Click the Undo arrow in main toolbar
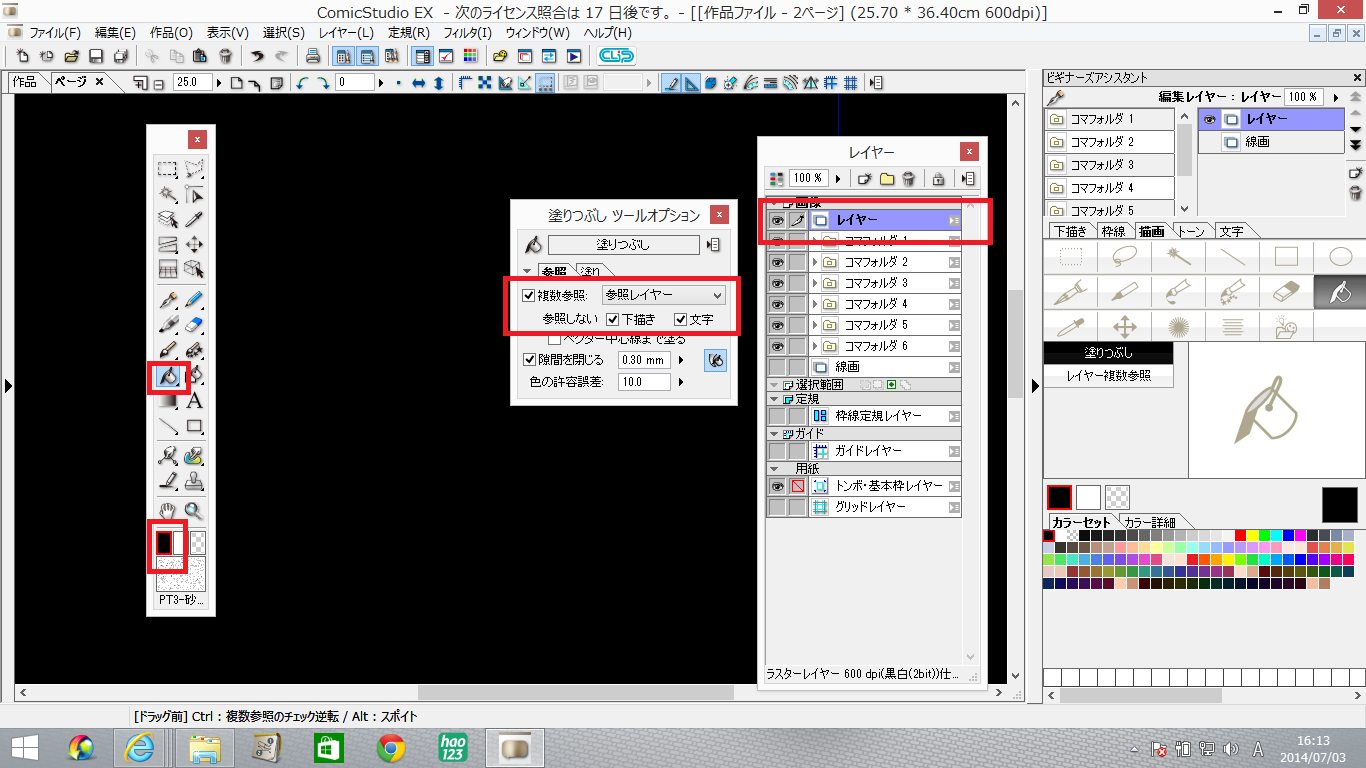 click(x=257, y=56)
